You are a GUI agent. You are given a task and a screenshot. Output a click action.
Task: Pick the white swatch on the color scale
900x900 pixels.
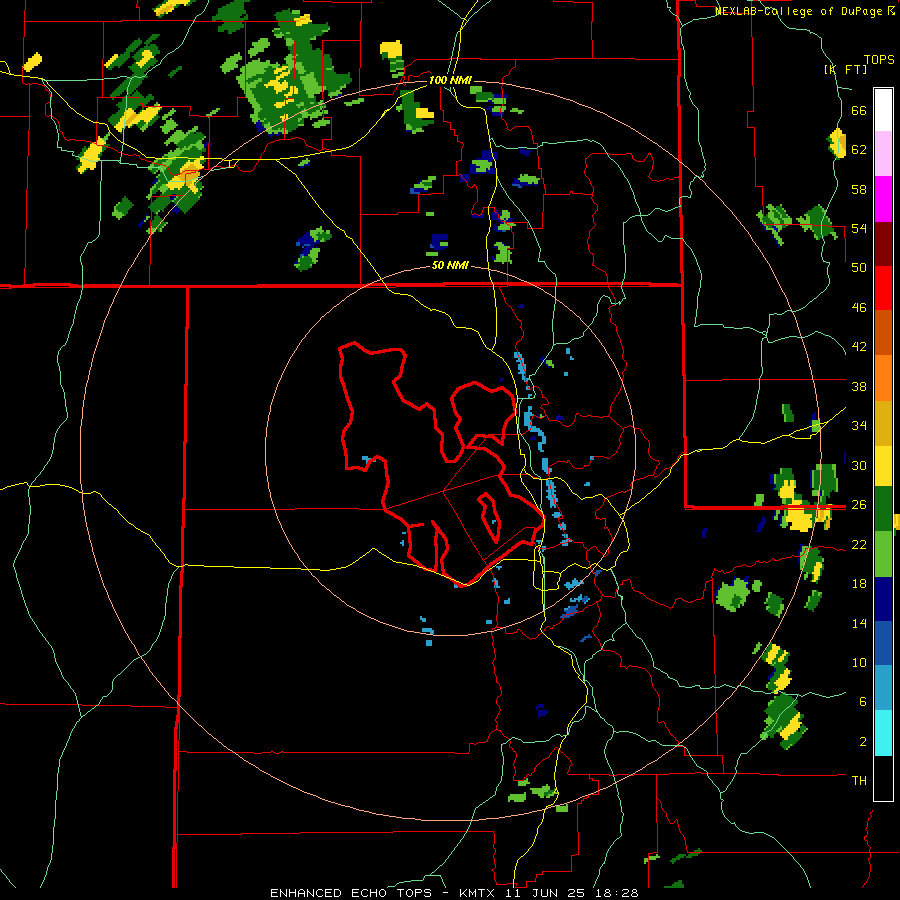(x=883, y=110)
